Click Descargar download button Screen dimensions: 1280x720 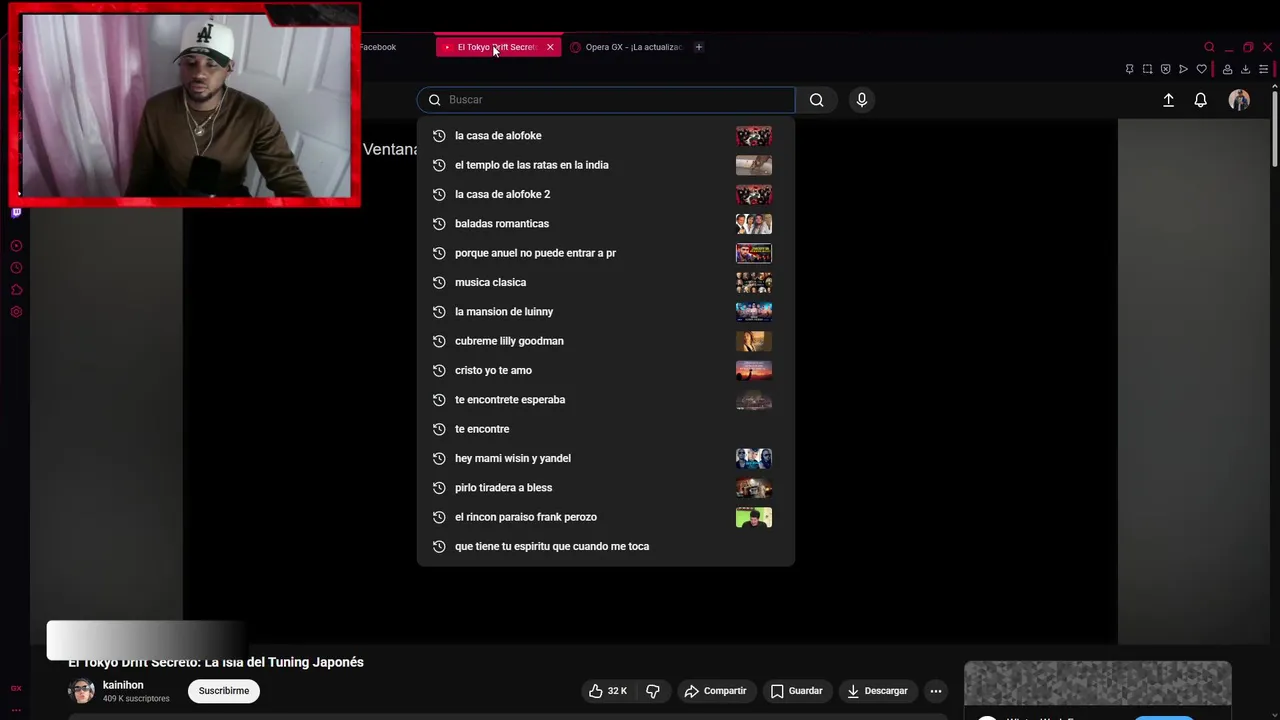[878, 691]
